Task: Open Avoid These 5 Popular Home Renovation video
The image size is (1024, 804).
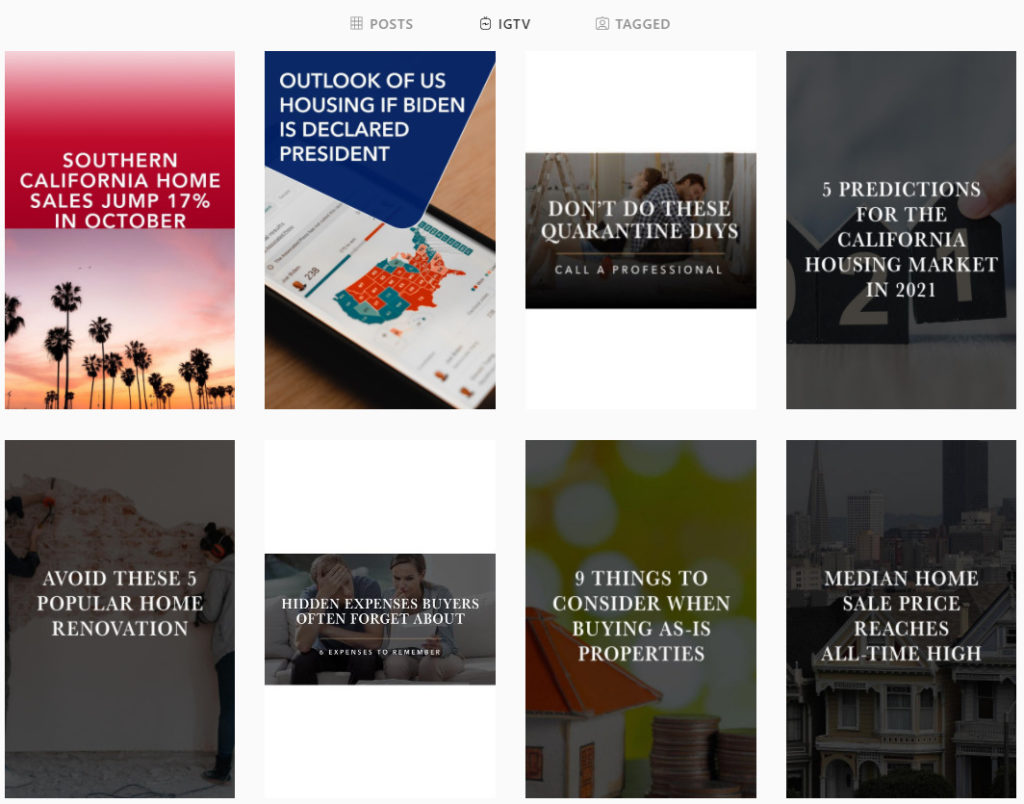Action: pos(120,619)
